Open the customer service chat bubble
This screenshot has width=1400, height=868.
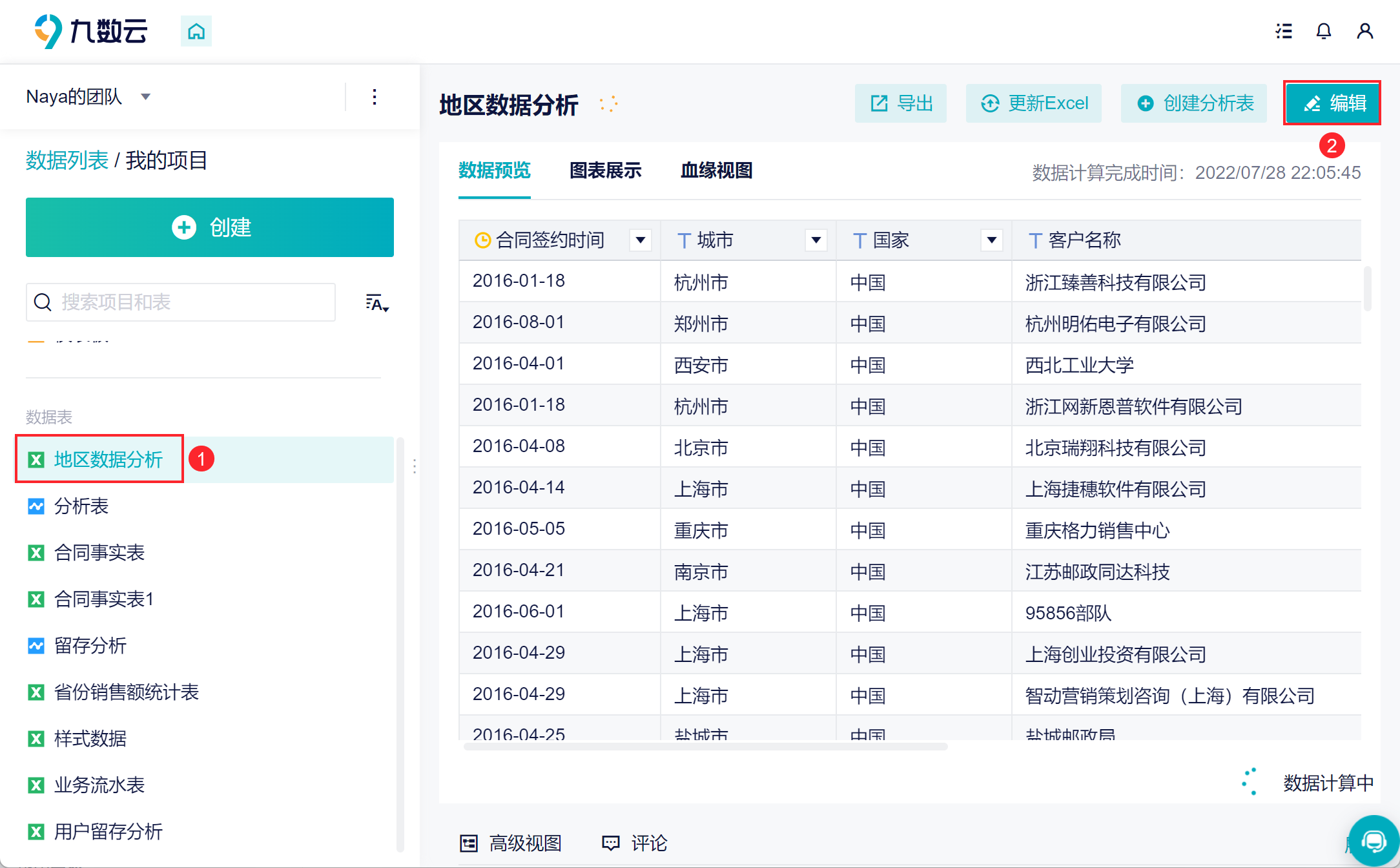[1374, 840]
